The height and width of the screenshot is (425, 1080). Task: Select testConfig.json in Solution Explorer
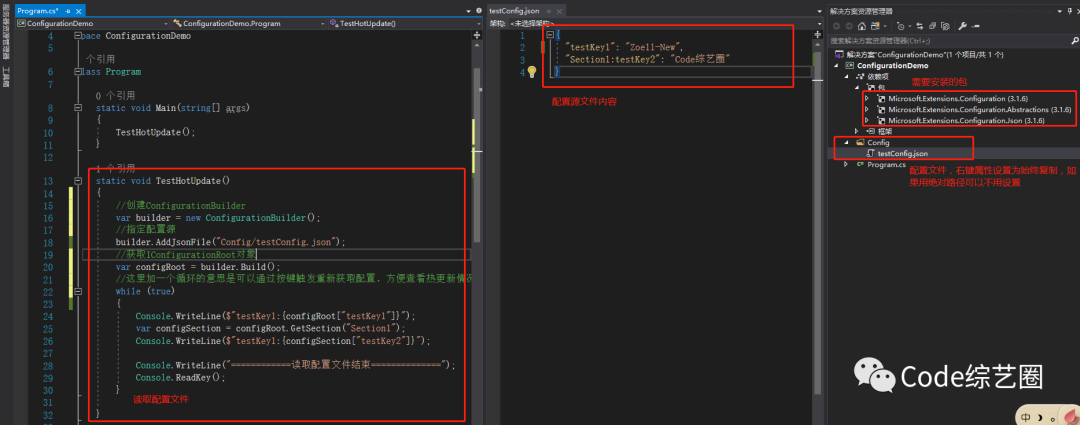tap(902, 154)
